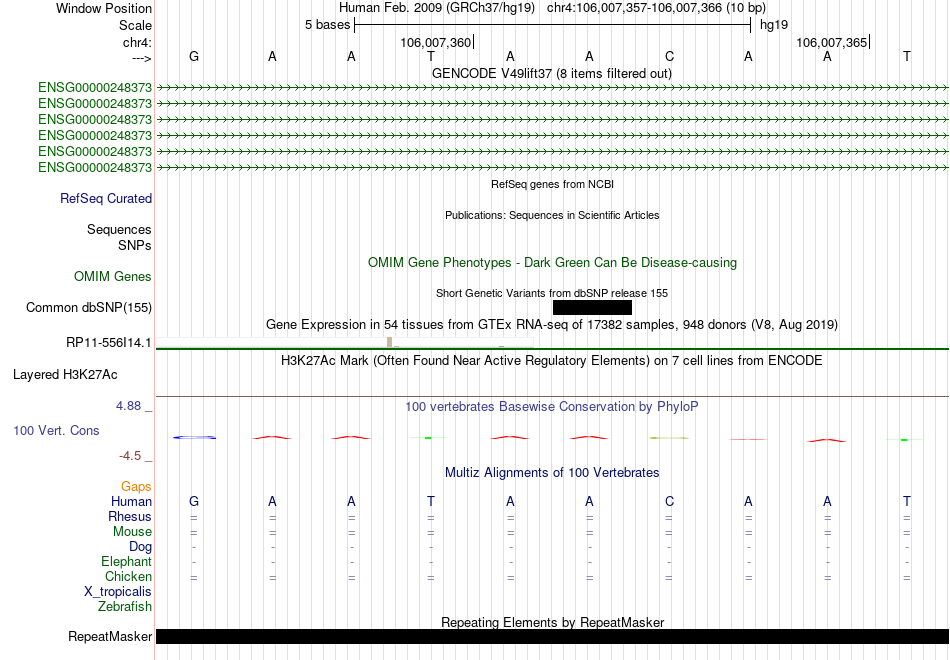
Task: Select the Dog alignment row label
Action: pos(141,547)
